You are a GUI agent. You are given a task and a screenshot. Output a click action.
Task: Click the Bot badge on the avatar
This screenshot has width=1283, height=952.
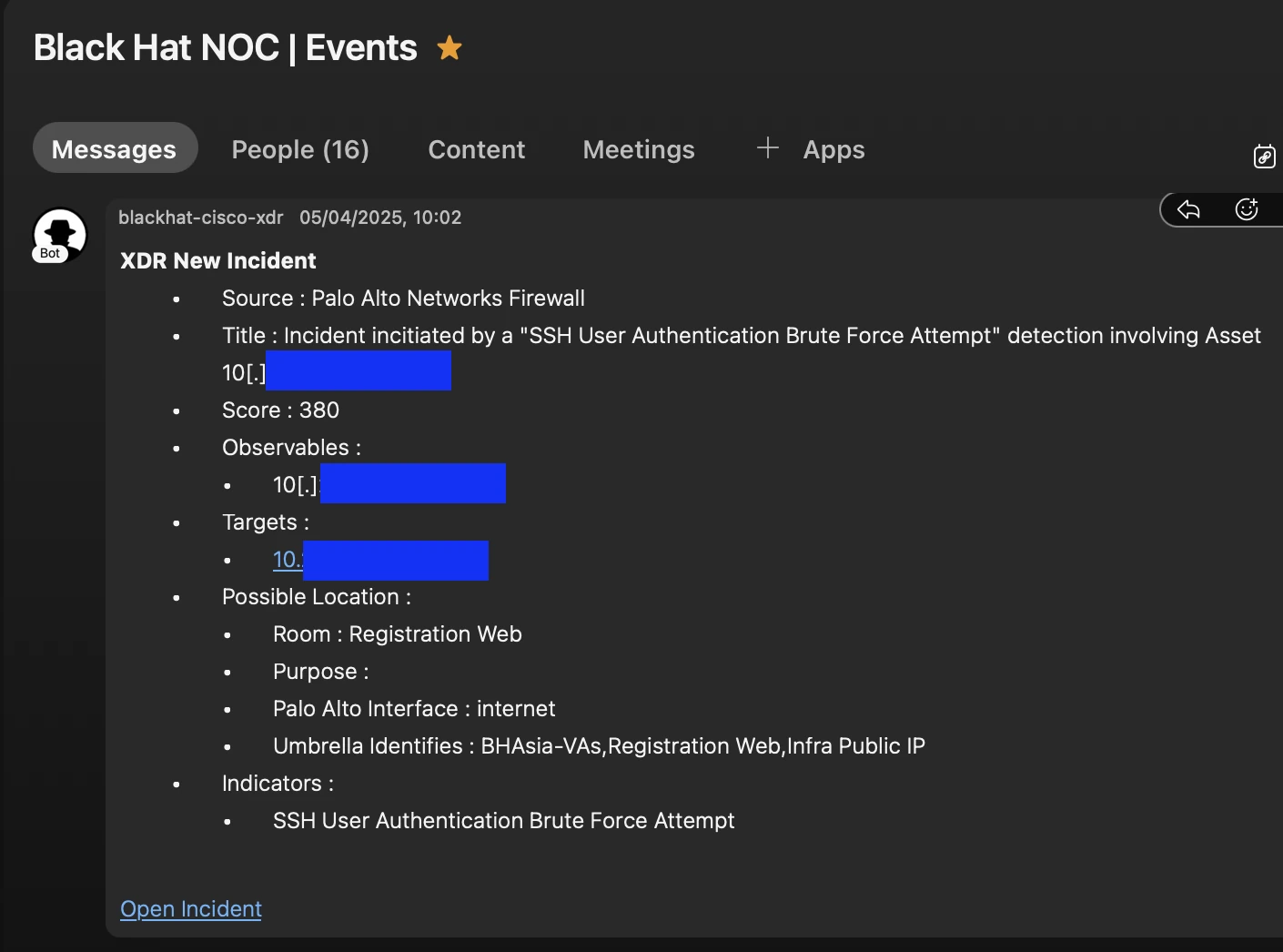[x=52, y=253]
